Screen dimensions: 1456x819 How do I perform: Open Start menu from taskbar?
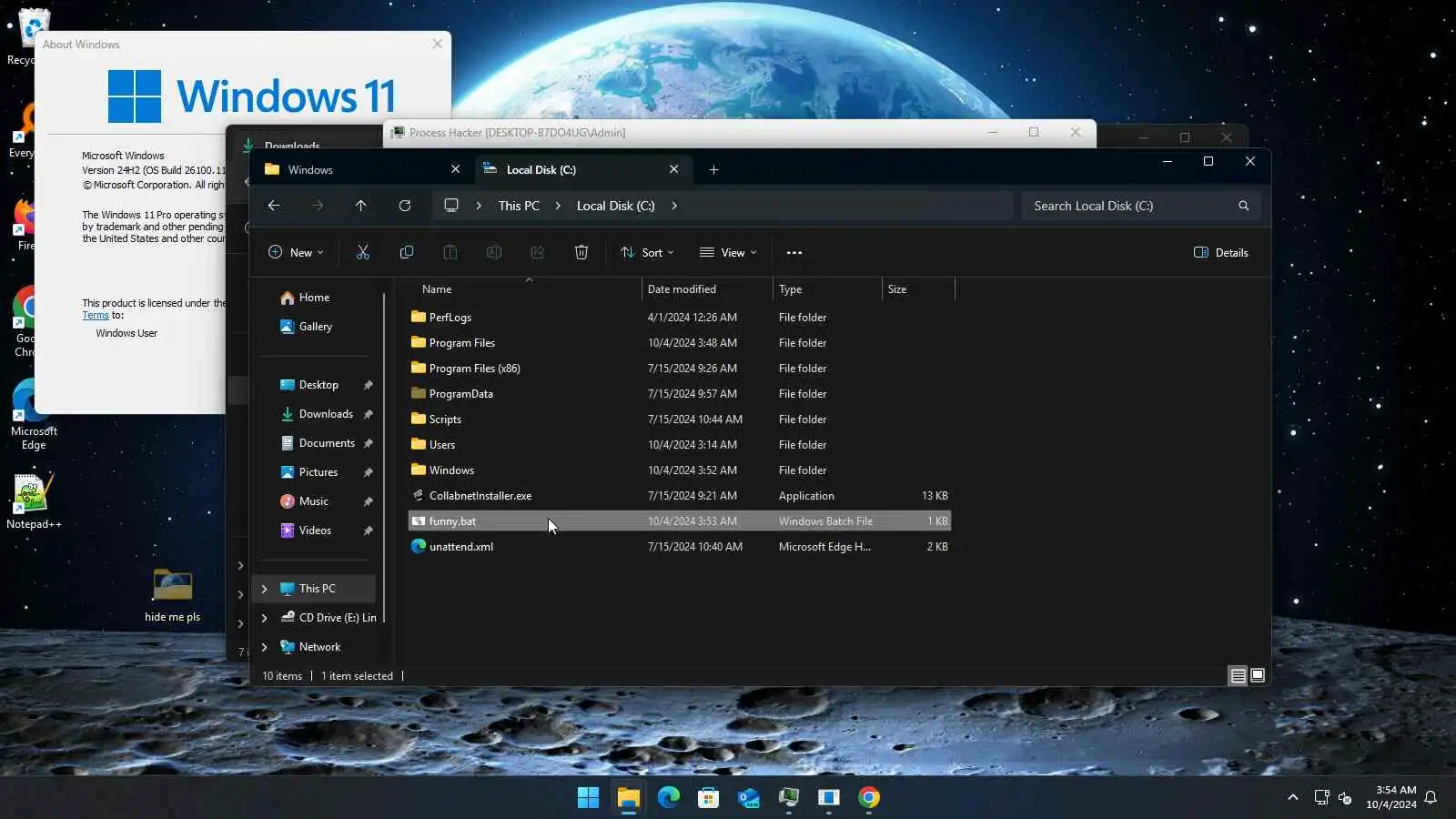pyautogui.click(x=589, y=798)
